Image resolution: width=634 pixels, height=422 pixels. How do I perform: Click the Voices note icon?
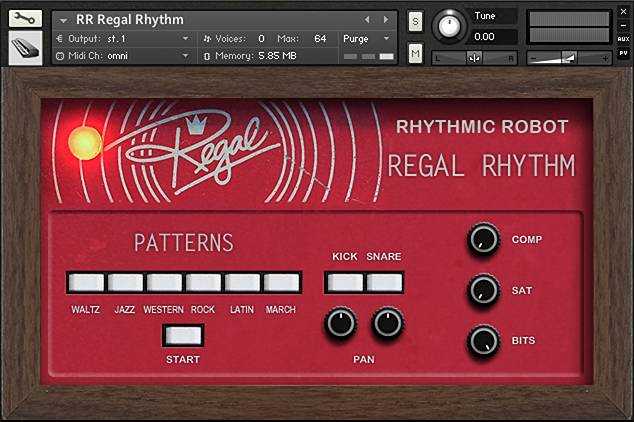tap(207, 39)
